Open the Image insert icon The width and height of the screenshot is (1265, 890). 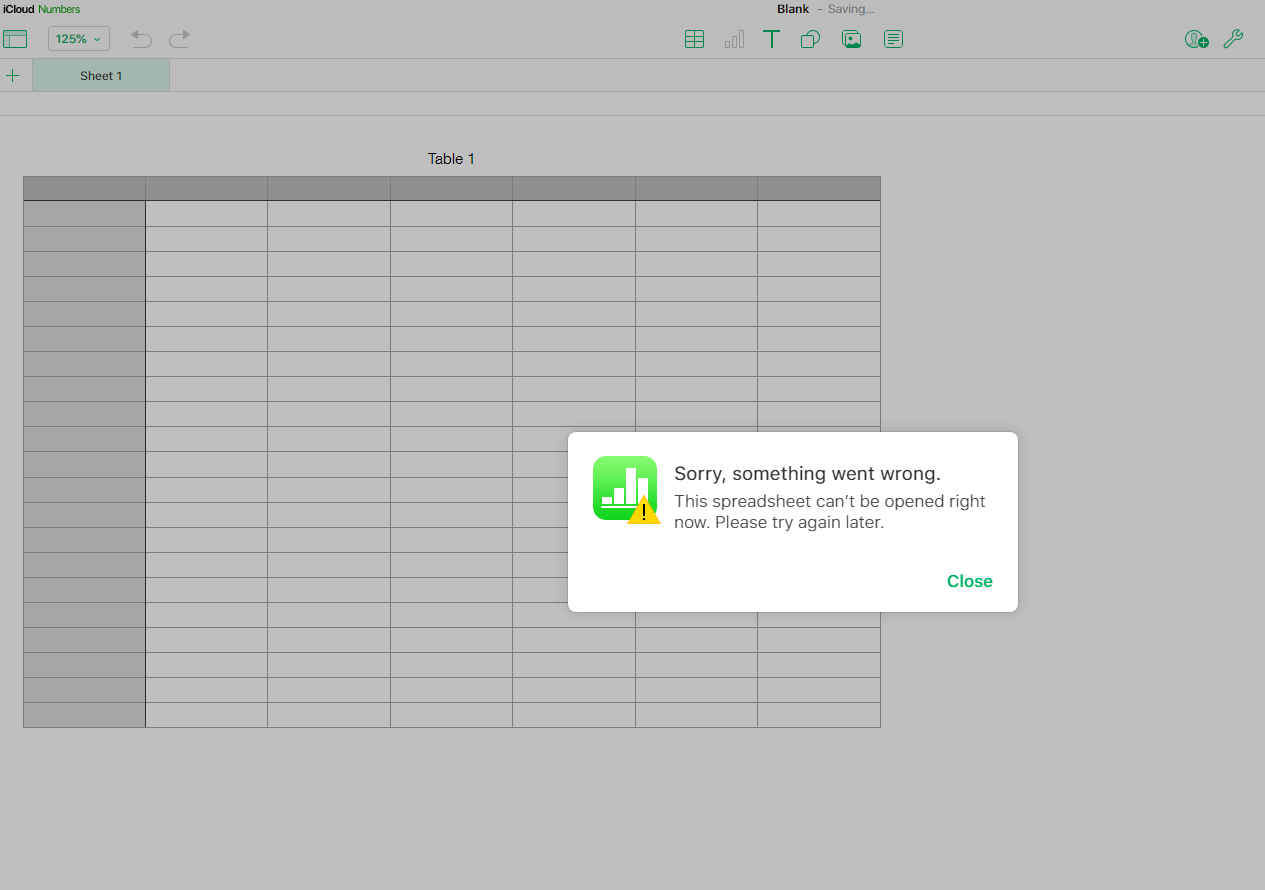(852, 39)
